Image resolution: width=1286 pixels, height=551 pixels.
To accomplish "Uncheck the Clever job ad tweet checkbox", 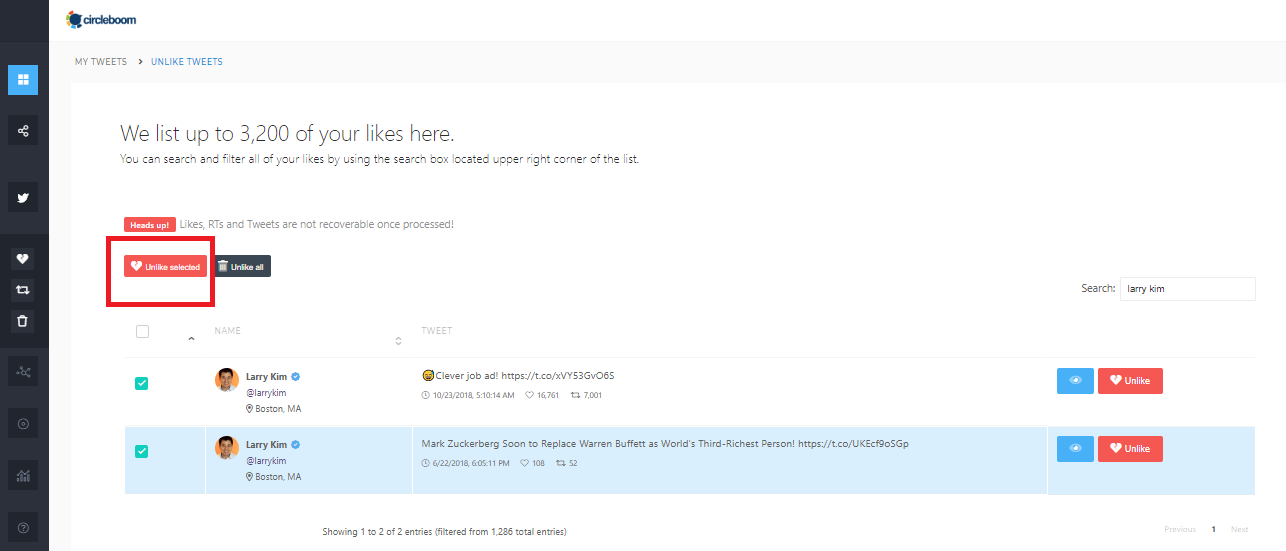I will pyautogui.click(x=142, y=383).
